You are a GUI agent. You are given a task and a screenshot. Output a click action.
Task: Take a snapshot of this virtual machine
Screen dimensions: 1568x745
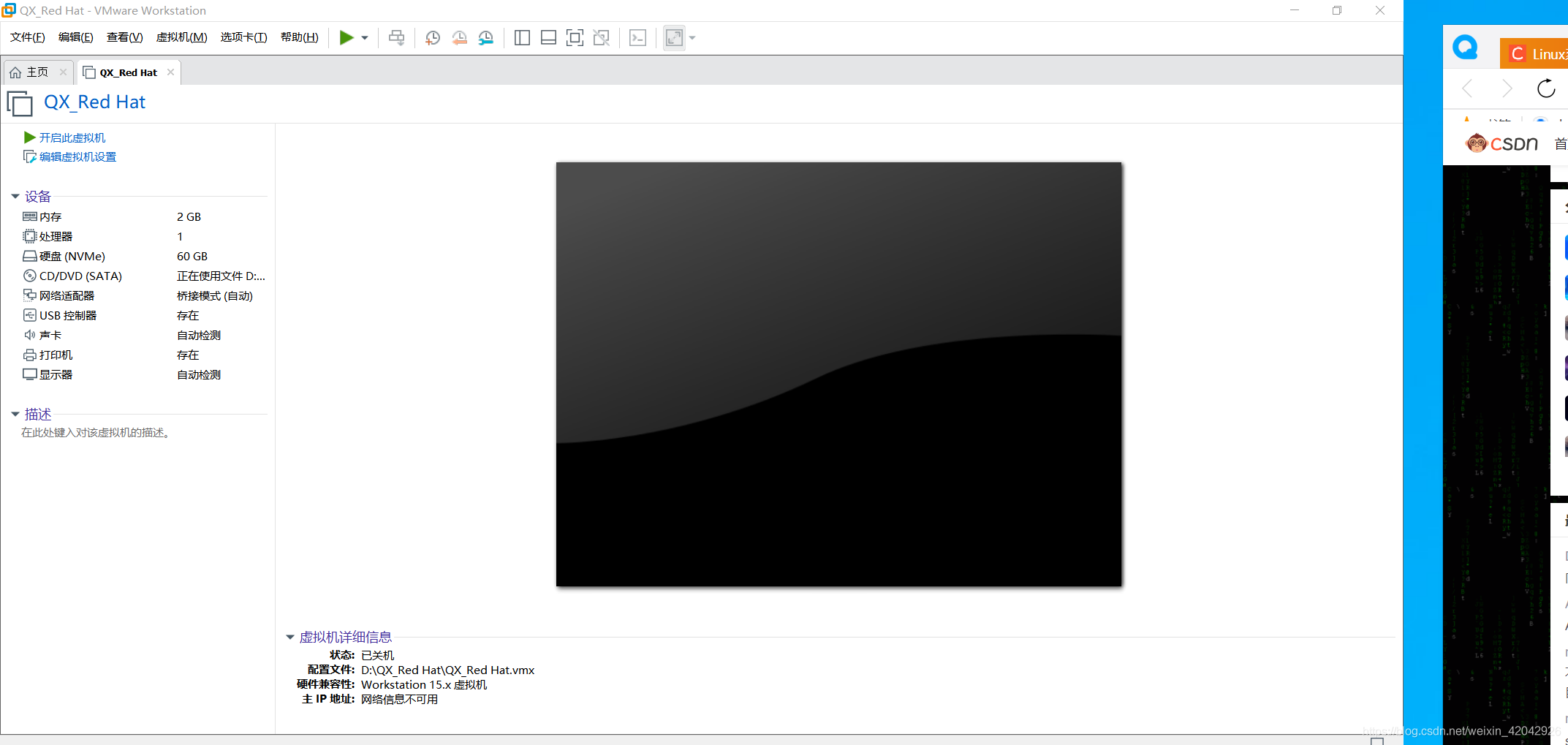click(x=433, y=38)
